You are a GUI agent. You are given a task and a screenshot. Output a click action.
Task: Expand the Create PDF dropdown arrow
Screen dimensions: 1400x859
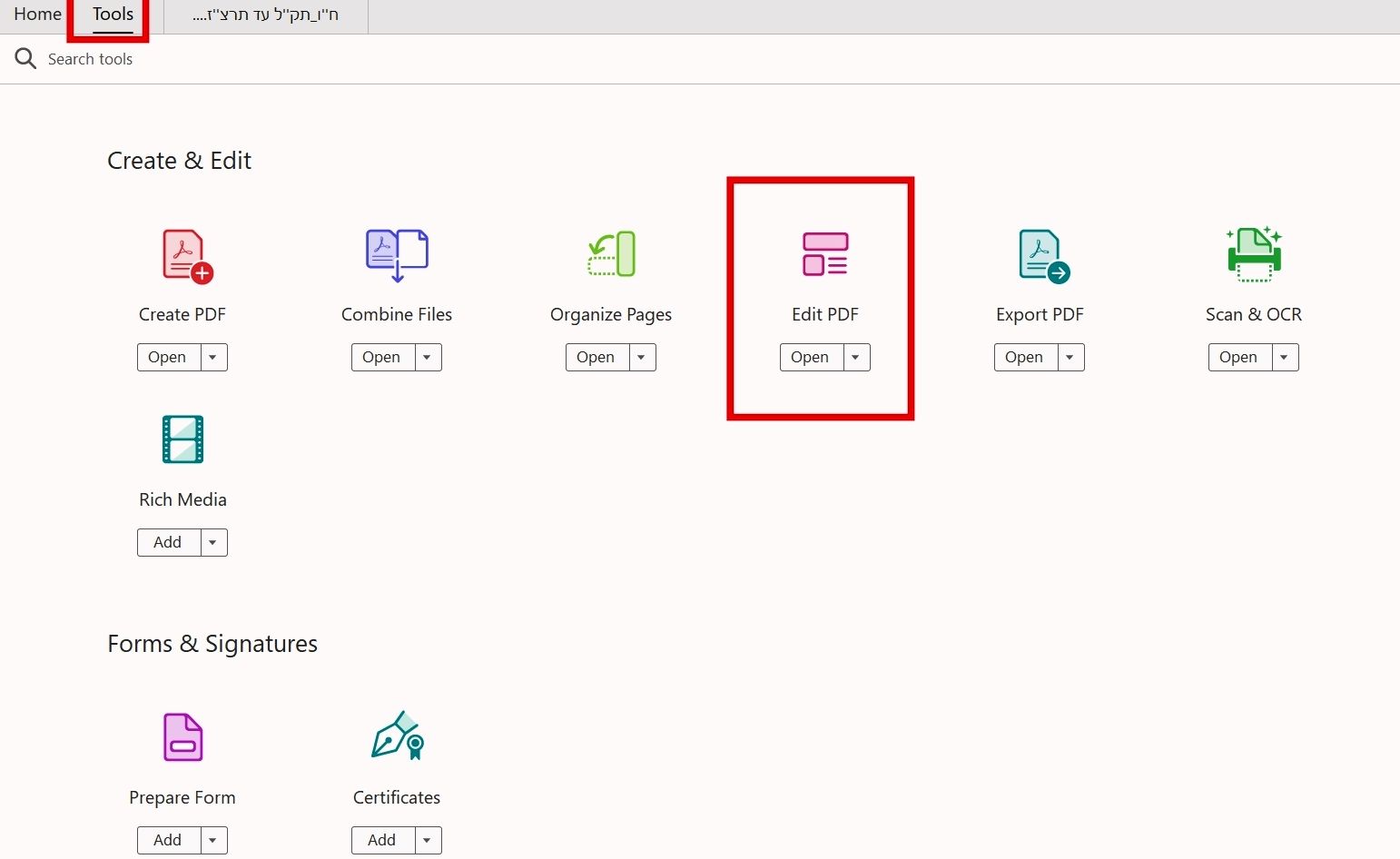point(213,358)
